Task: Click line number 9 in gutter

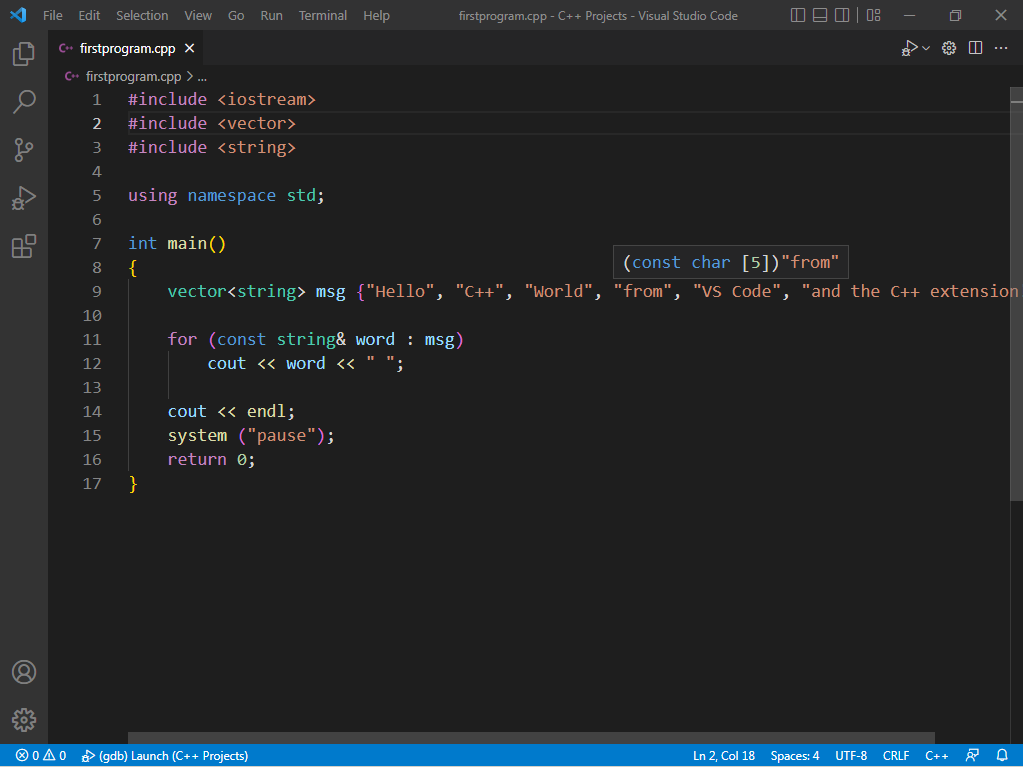Action: coord(96,292)
